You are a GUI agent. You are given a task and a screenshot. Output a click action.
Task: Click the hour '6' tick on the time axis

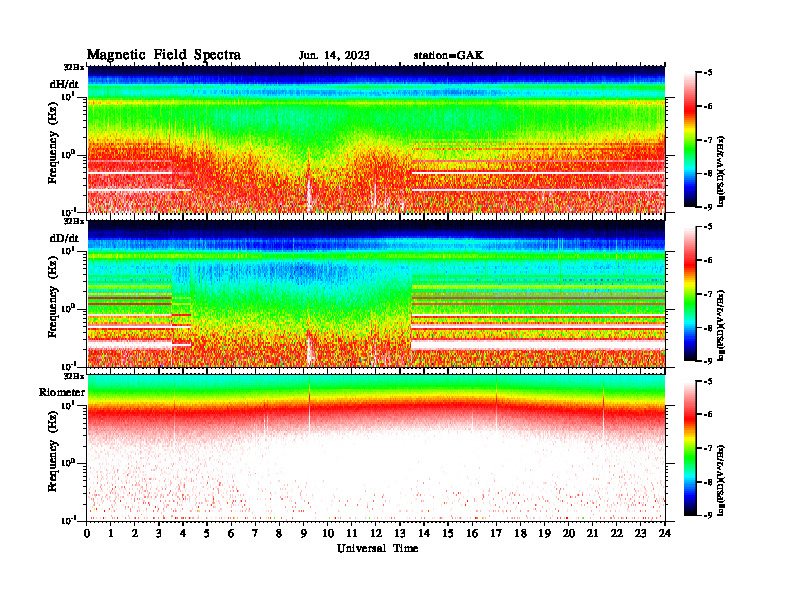point(231,533)
